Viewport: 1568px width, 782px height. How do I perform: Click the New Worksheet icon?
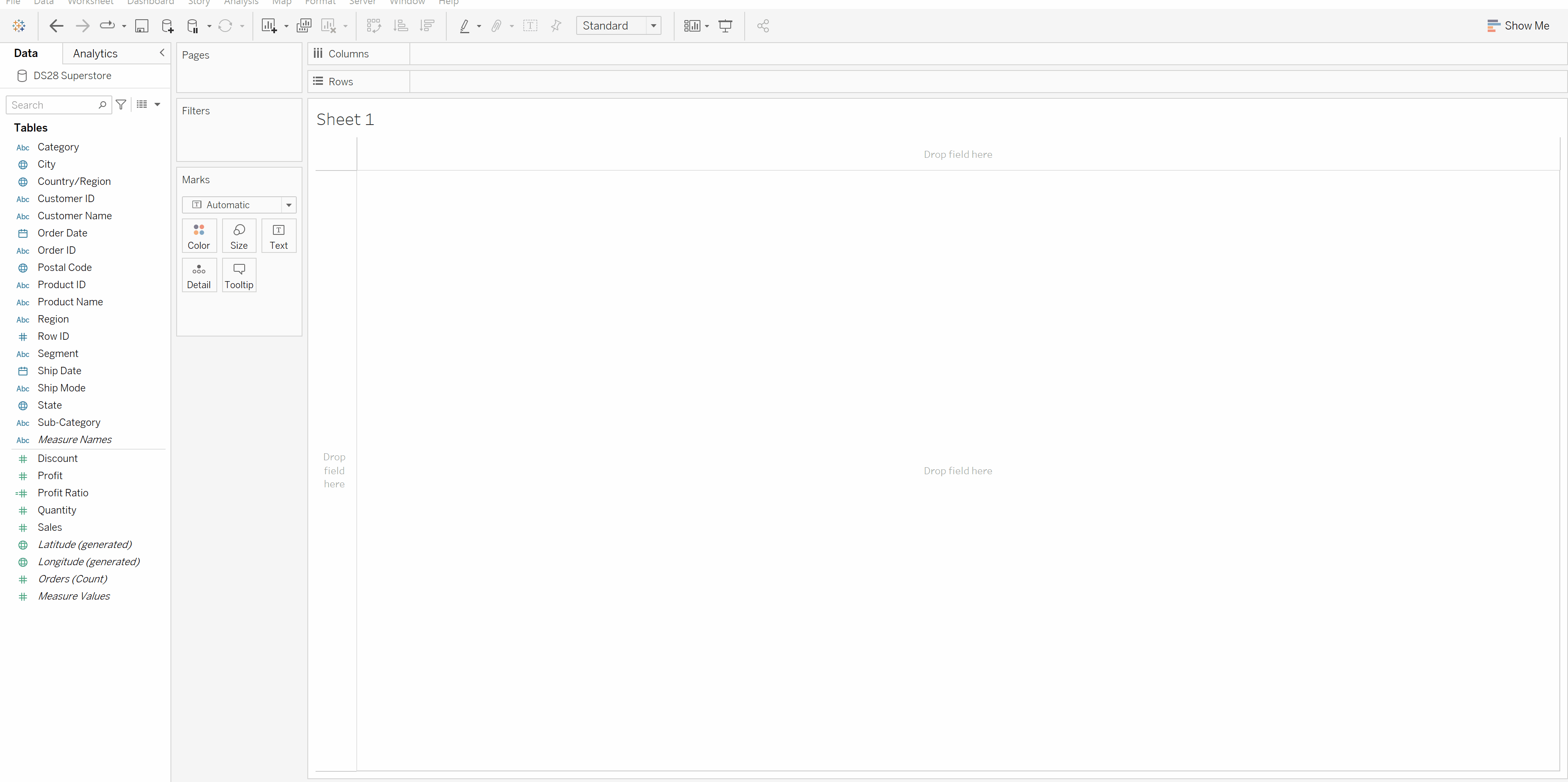pos(268,25)
